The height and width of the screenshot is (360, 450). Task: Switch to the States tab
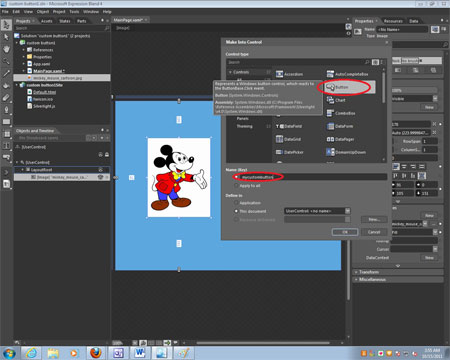coord(65,21)
